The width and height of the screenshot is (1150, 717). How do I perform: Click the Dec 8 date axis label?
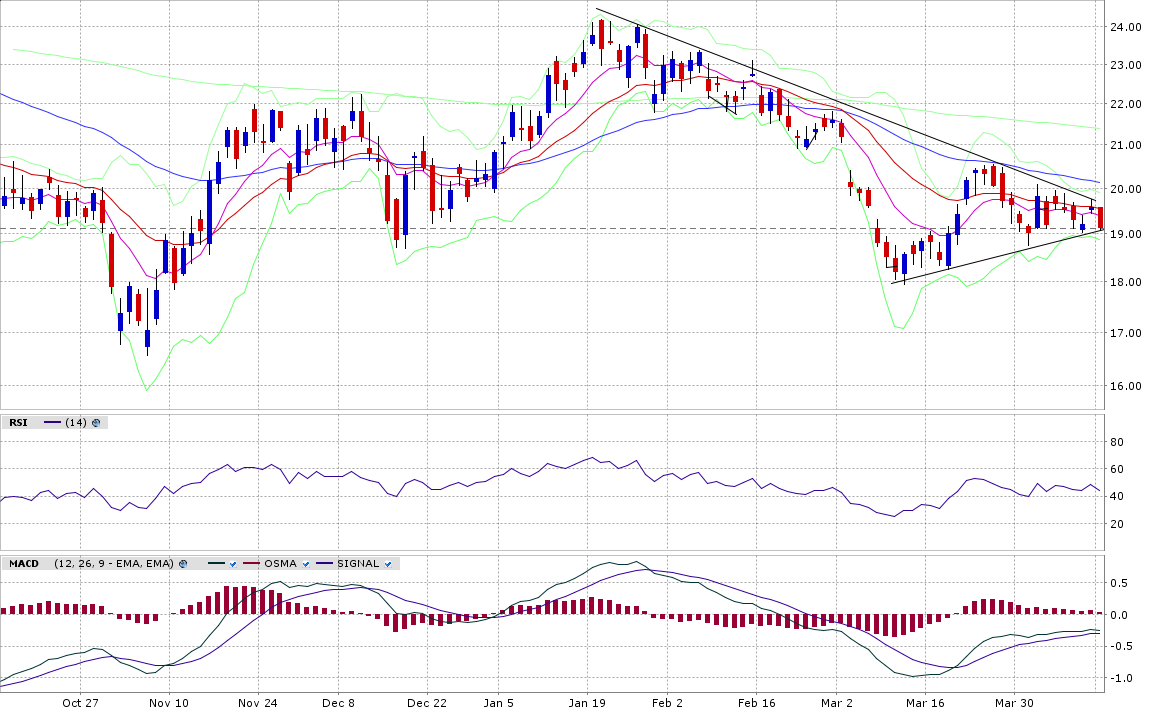pos(338,703)
